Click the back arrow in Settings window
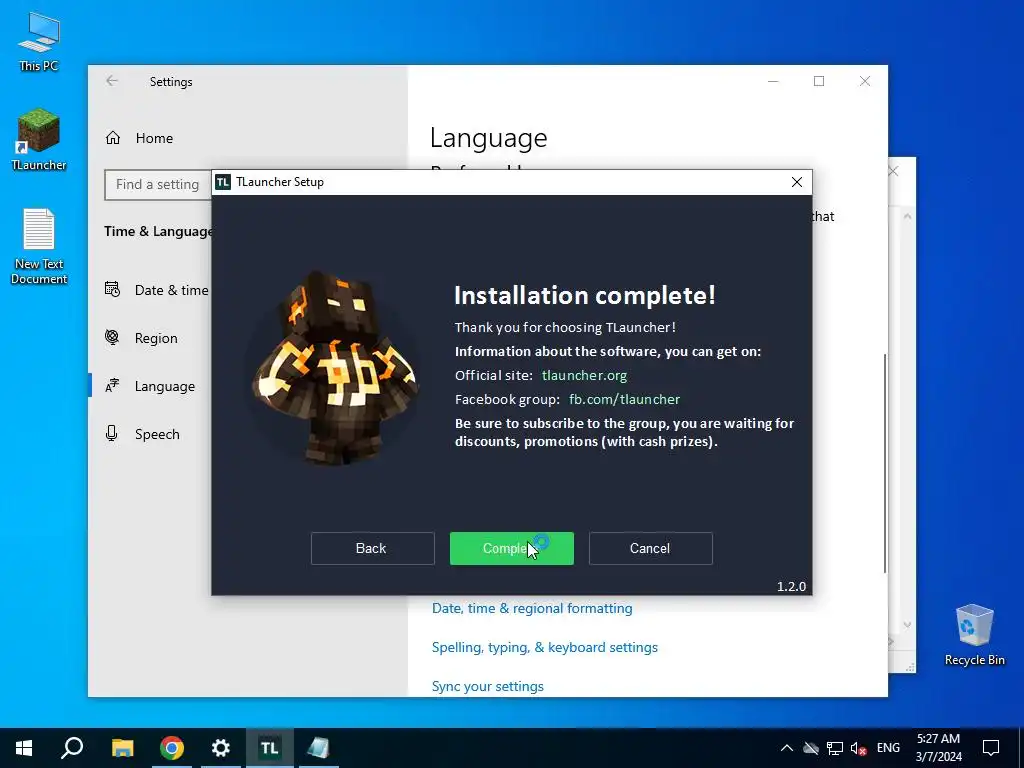1024x768 pixels. point(112,81)
